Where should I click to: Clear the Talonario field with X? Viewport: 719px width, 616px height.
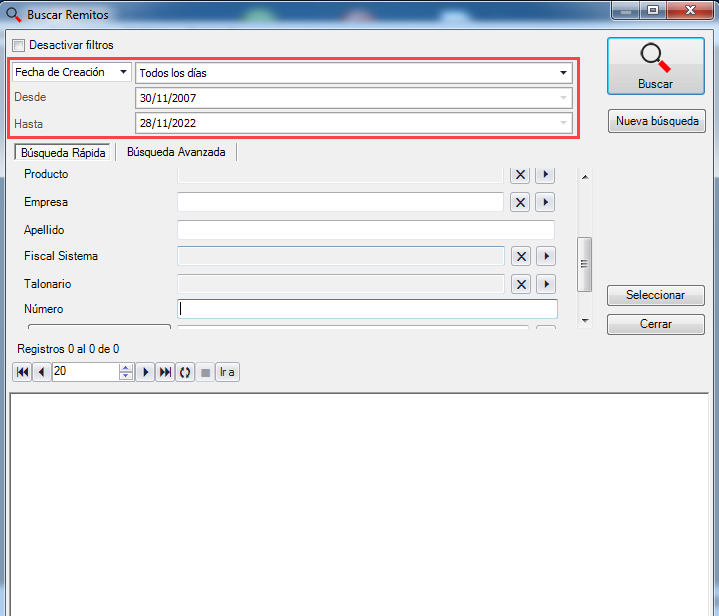coord(521,284)
